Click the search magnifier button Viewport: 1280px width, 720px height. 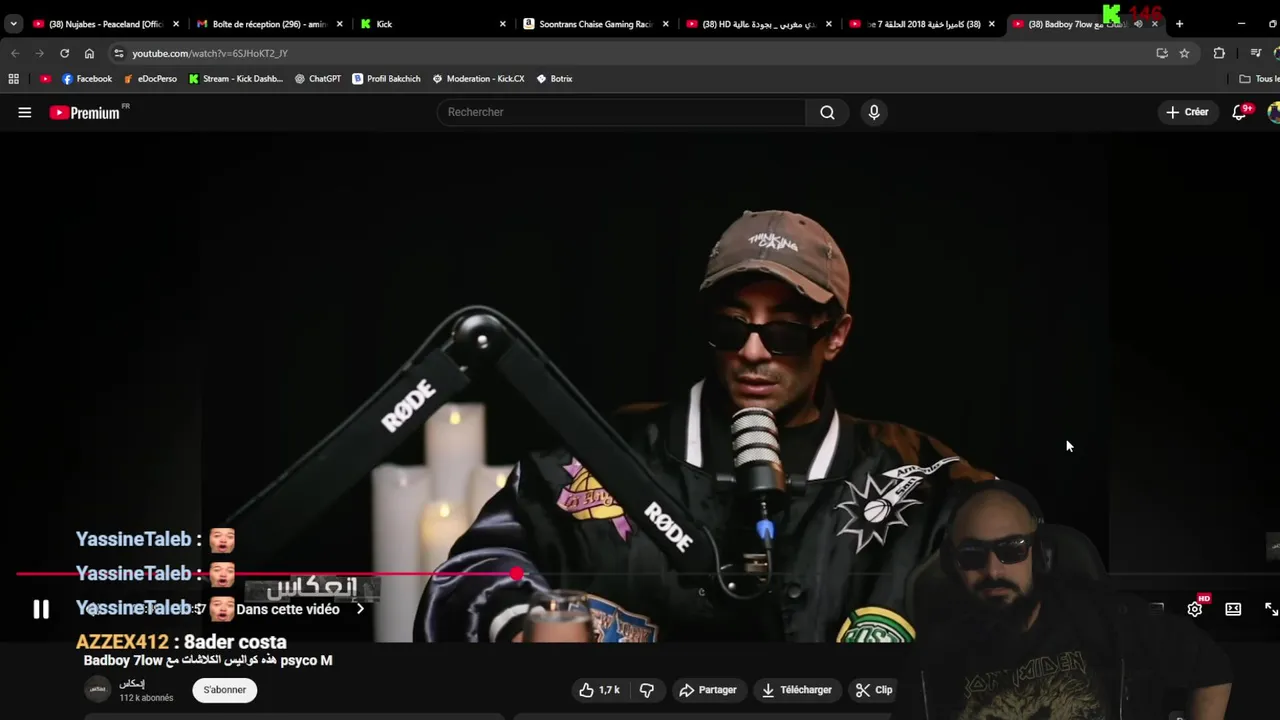827,112
